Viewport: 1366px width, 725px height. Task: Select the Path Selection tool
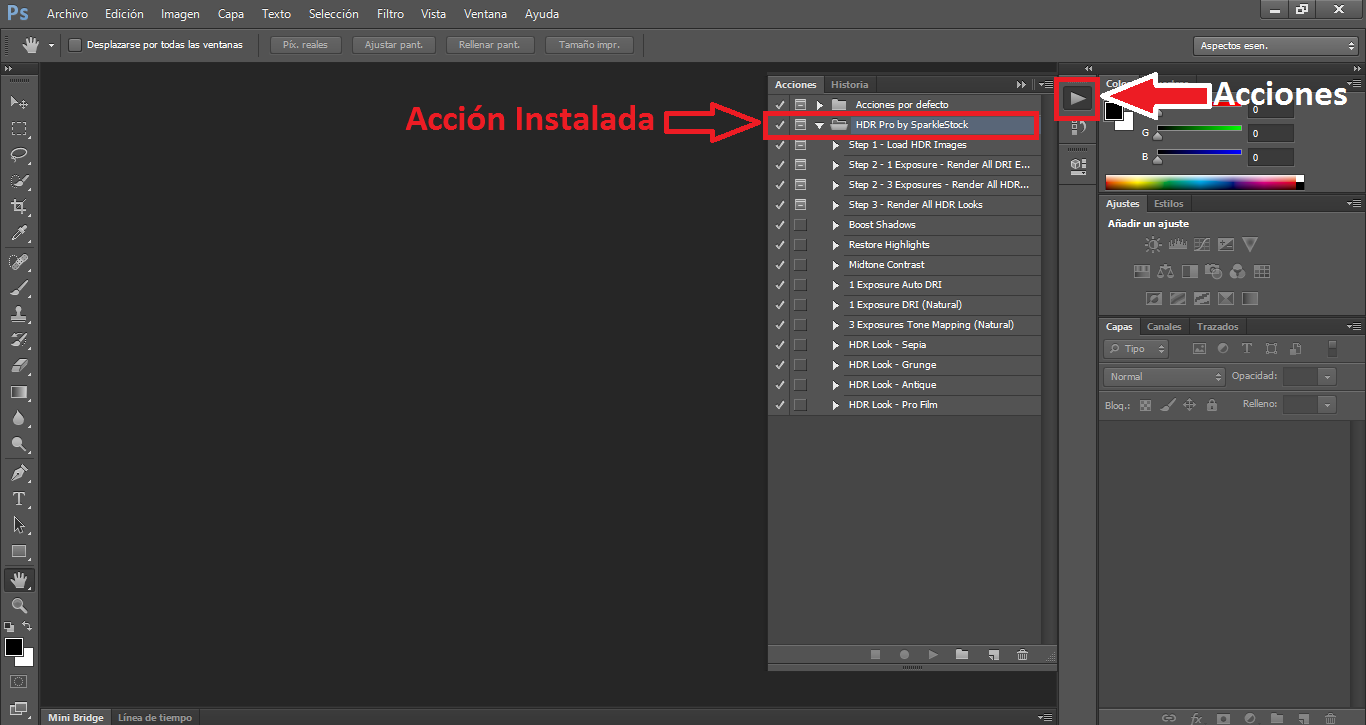[19, 524]
